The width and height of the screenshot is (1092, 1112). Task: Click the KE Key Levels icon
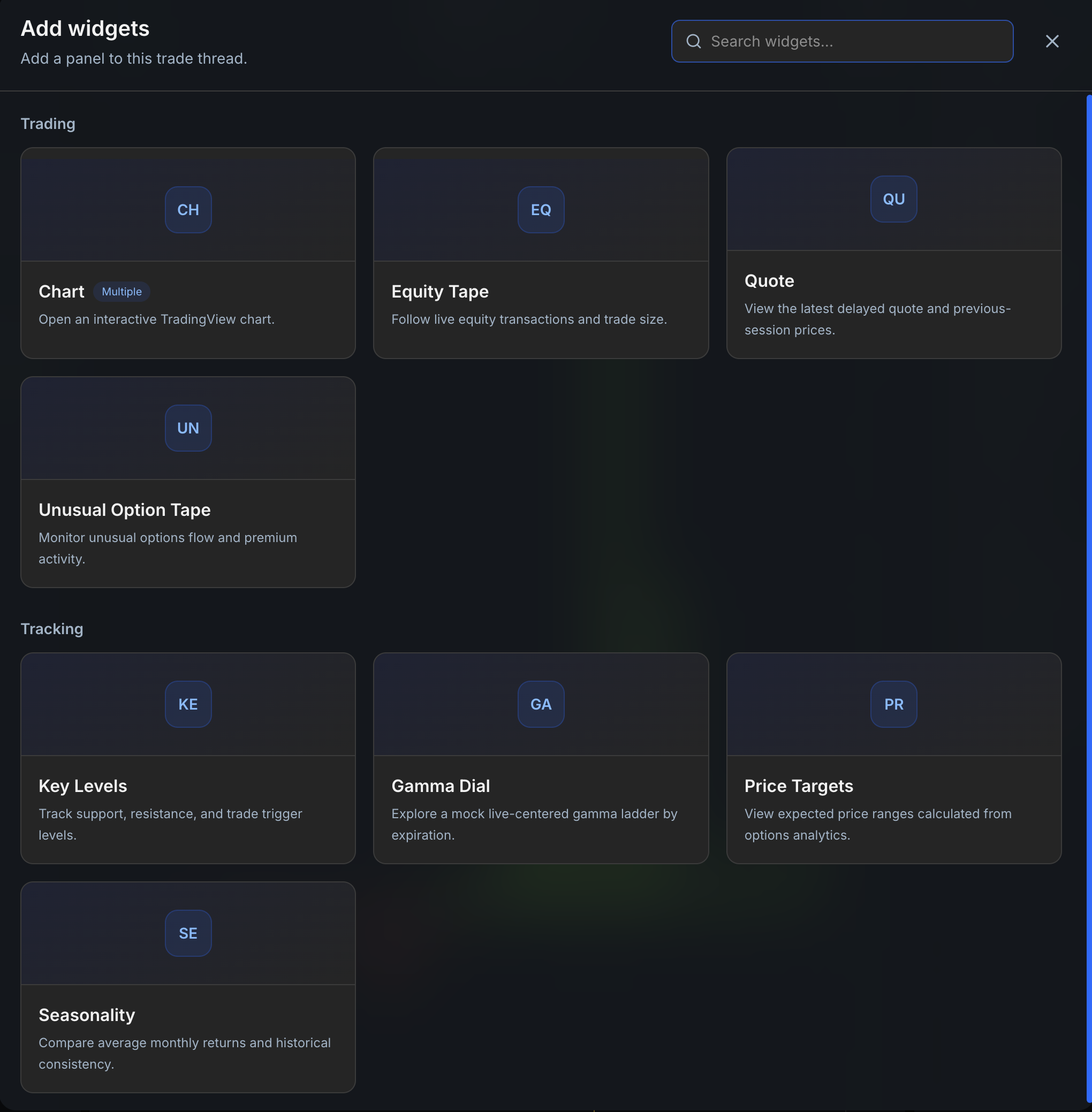[x=188, y=704]
